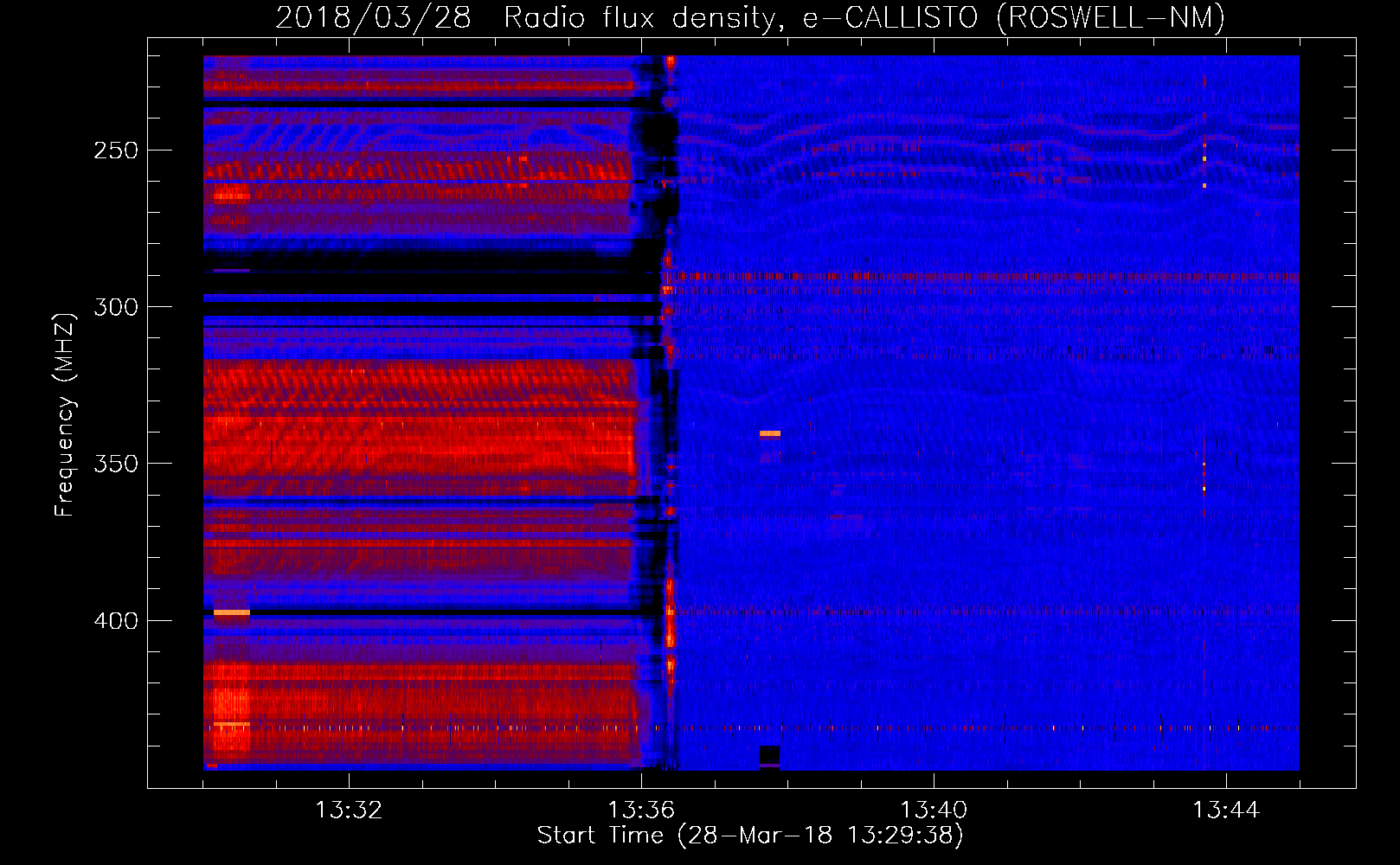
Task: Click the bright orange streak at 400 MHz
Action: (231, 612)
